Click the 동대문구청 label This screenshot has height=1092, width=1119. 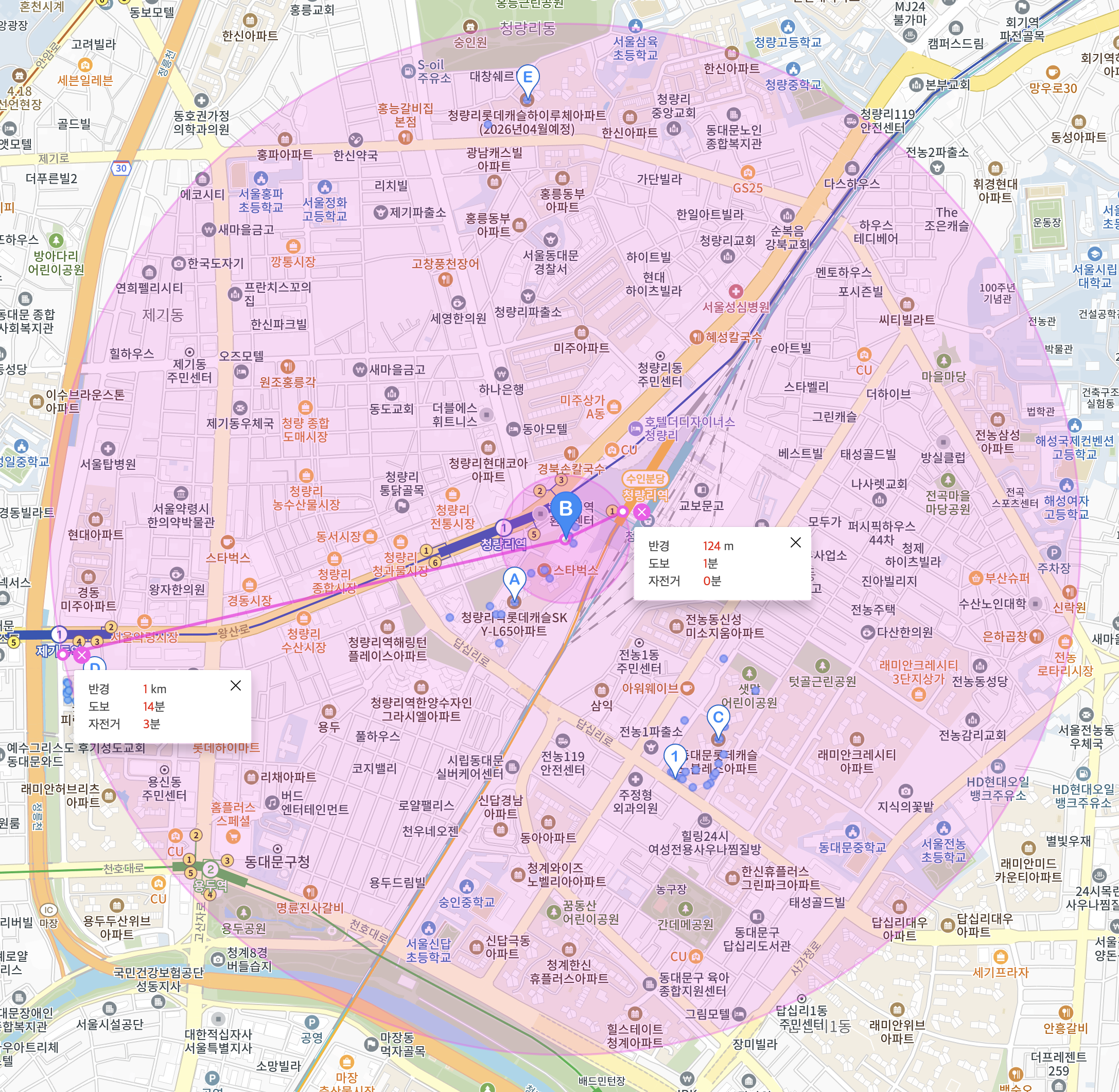(277, 861)
